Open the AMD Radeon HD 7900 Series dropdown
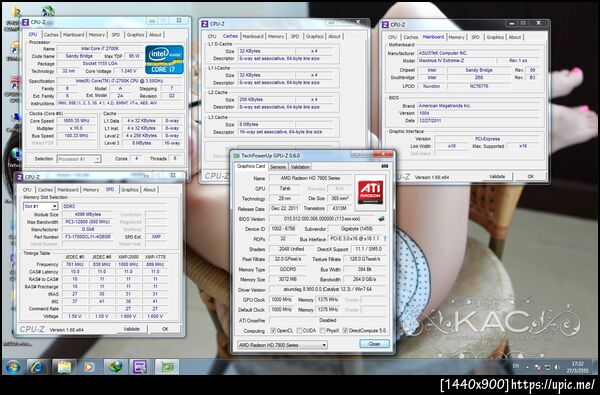Screen dimensions: 600x395 282,345
